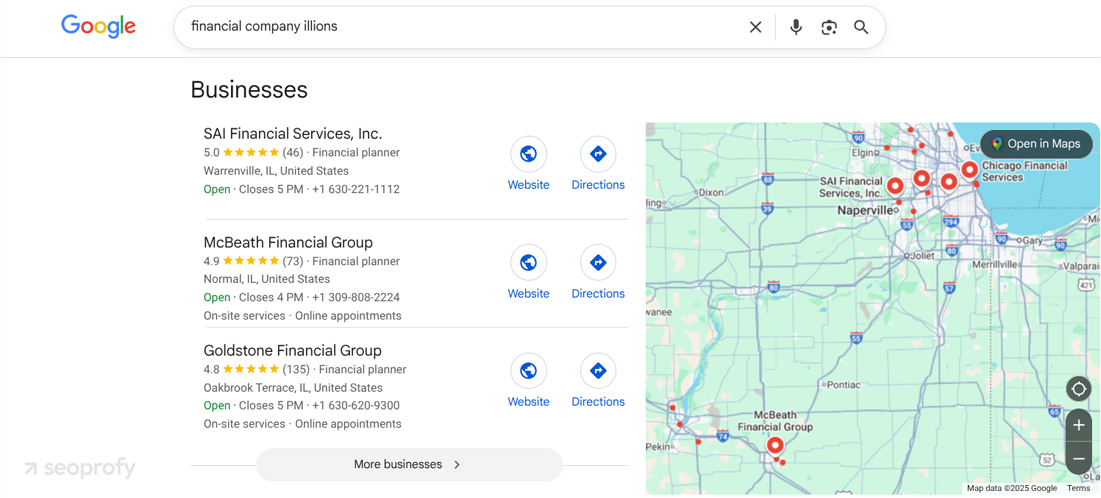
Task: Open the McBeath Financial Group listing title
Action: [288, 242]
